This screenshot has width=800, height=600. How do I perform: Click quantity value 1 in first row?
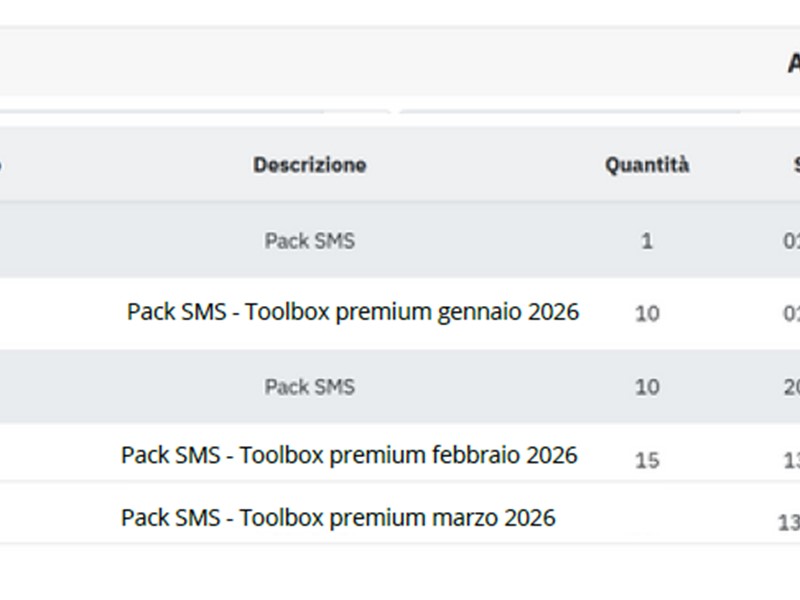(x=646, y=241)
